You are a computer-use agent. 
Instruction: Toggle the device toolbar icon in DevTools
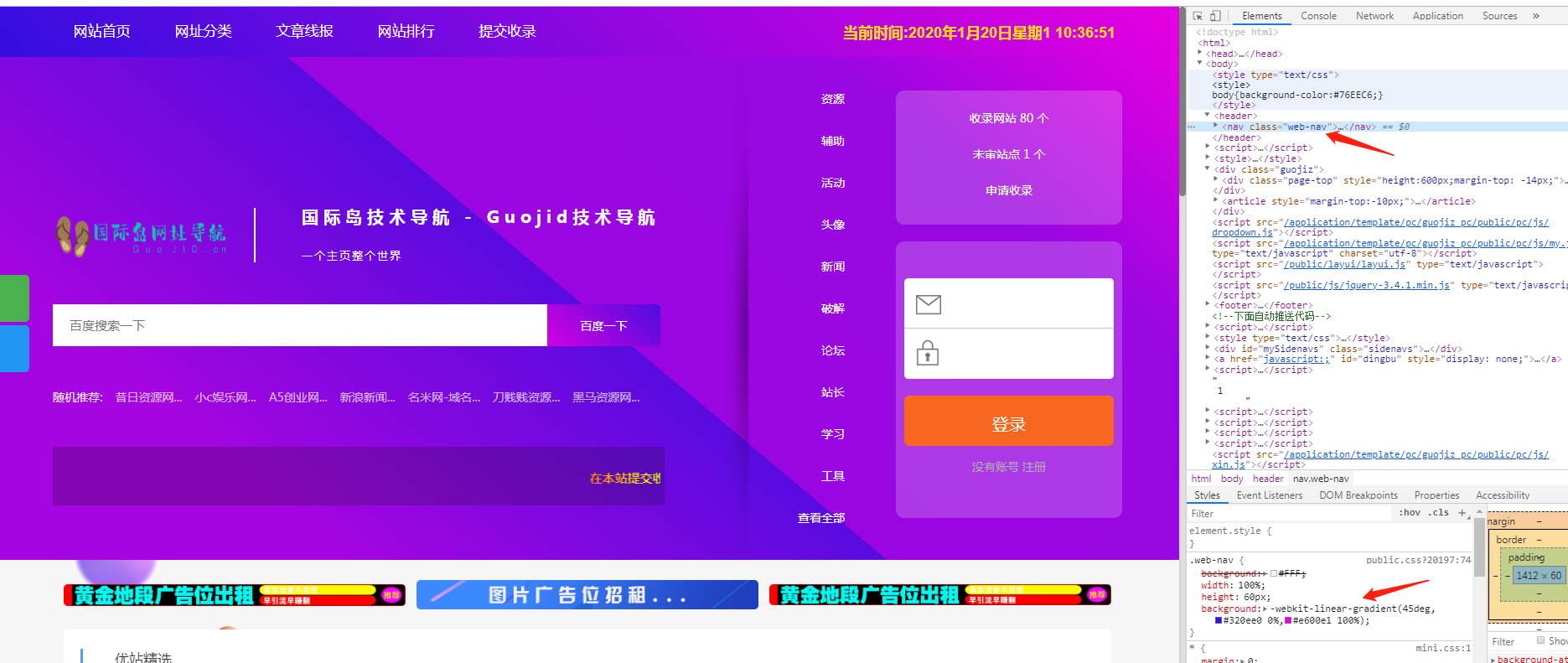point(1215,16)
